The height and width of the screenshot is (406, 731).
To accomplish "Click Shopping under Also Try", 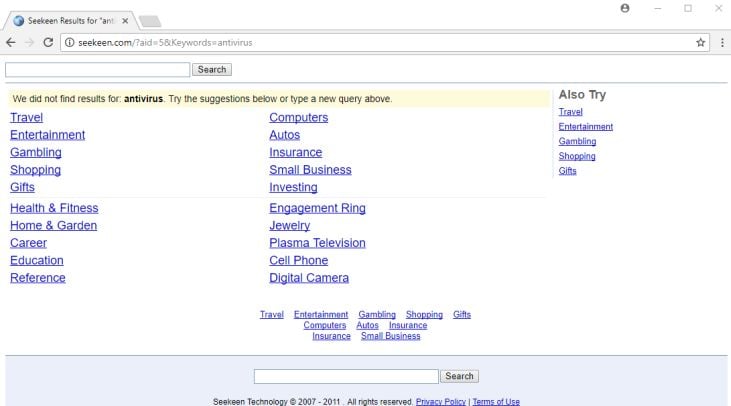I will click(x=577, y=156).
